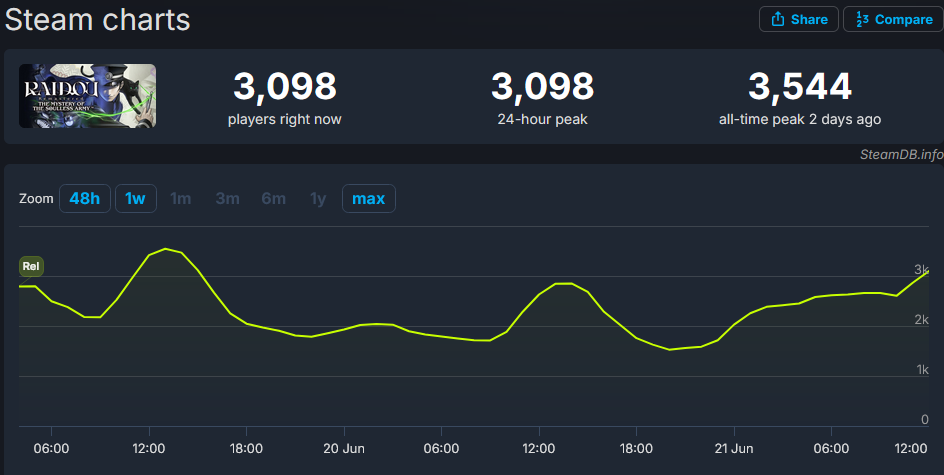Choose the 3m zoom option
This screenshot has height=475, width=944.
click(228, 199)
